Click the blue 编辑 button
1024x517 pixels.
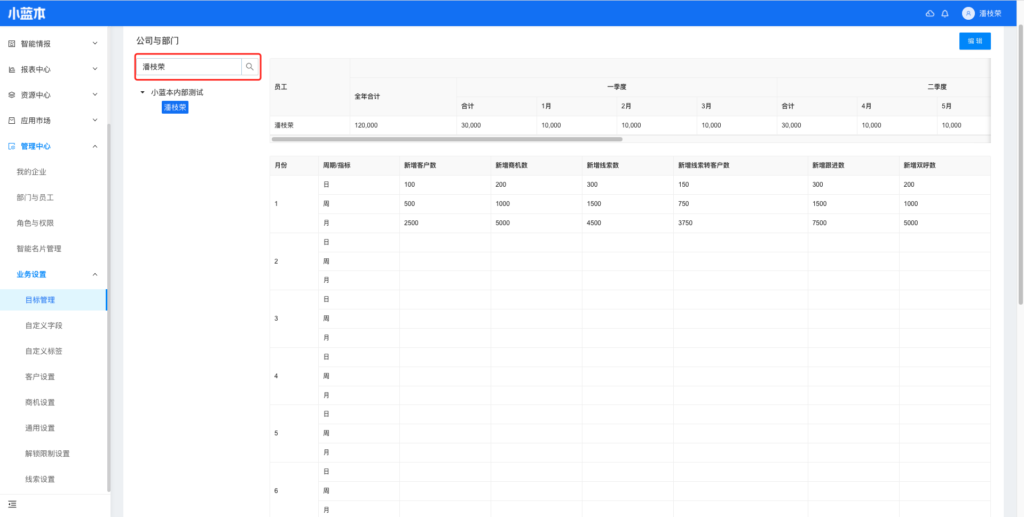[x=974, y=41]
